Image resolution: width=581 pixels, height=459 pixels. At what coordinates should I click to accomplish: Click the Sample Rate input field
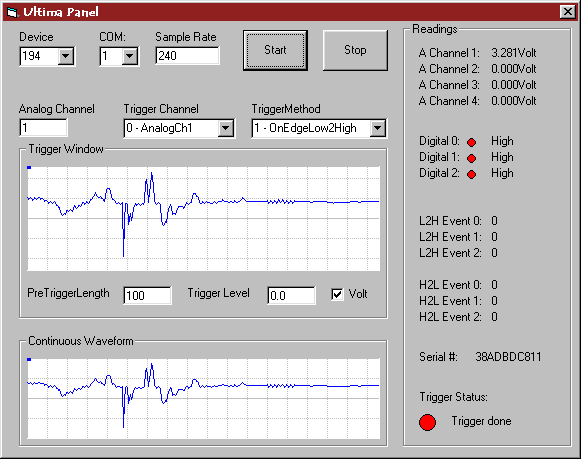tap(187, 56)
